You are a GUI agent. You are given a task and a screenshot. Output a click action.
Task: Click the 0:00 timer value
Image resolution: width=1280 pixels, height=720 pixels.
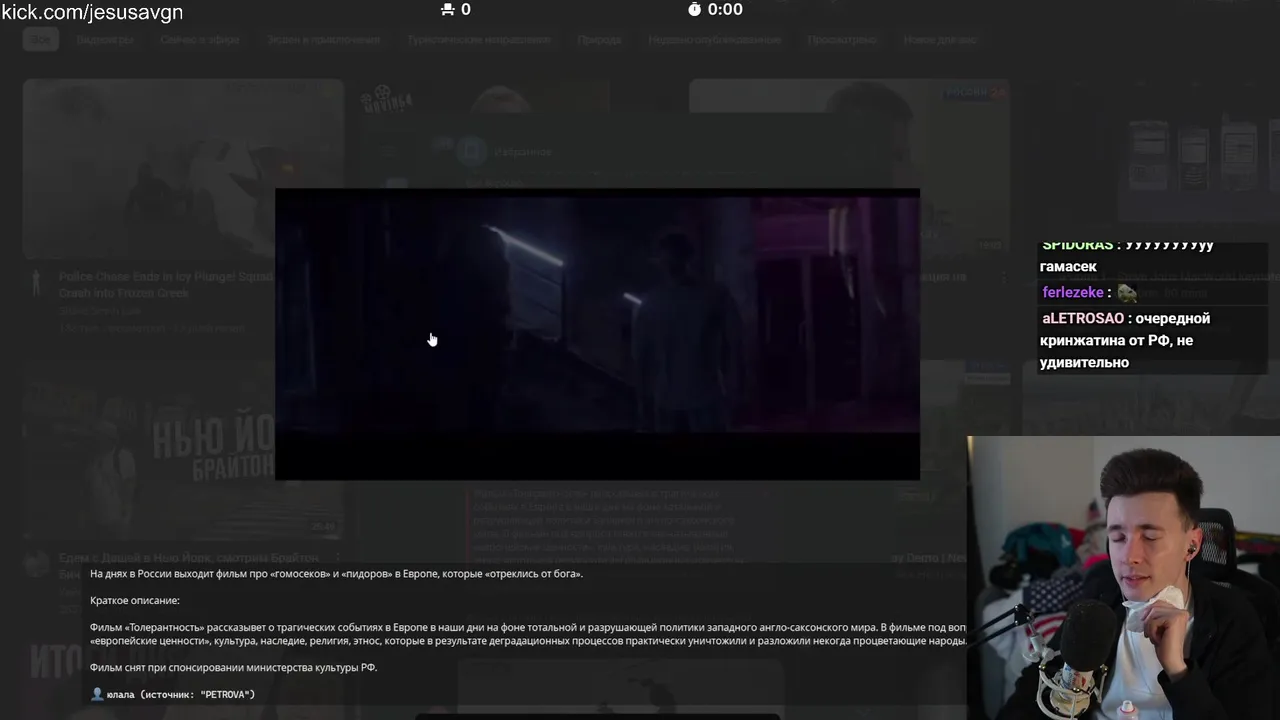pyautogui.click(x=725, y=9)
